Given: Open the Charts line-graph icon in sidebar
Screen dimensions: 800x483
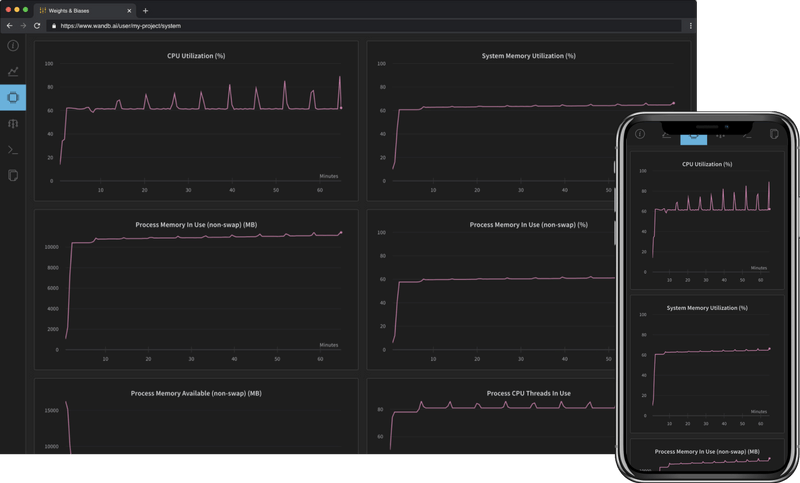Looking at the screenshot, I should [x=13, y=72].
